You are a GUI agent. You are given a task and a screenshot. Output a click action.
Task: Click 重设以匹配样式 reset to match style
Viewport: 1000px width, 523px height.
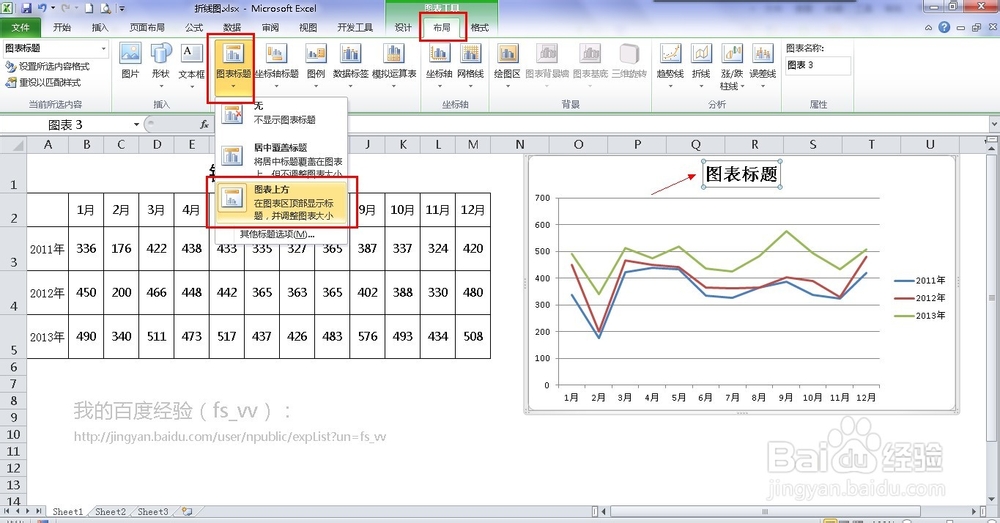[43, 82]
